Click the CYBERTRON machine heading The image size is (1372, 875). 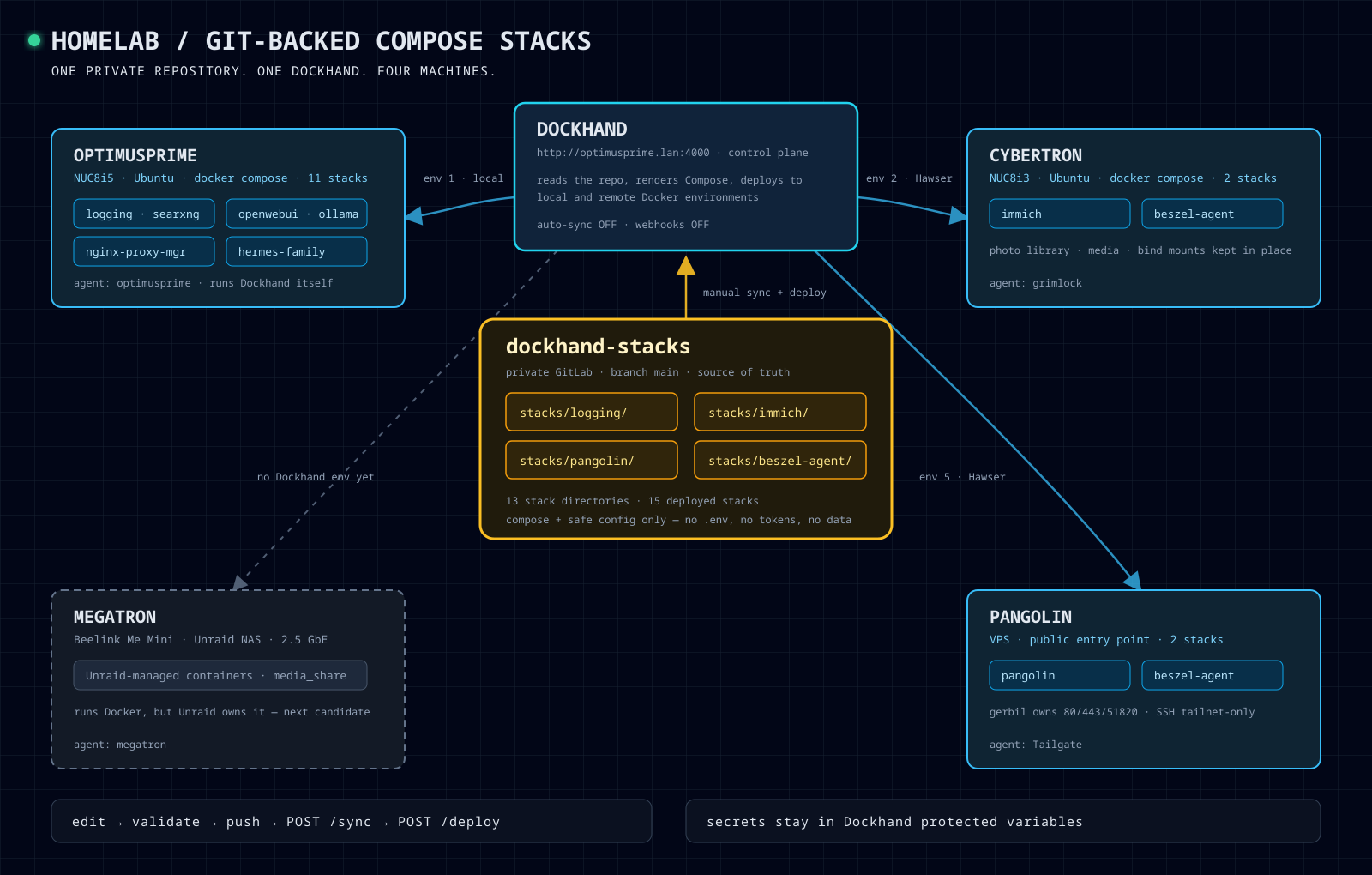(1035, 155)
